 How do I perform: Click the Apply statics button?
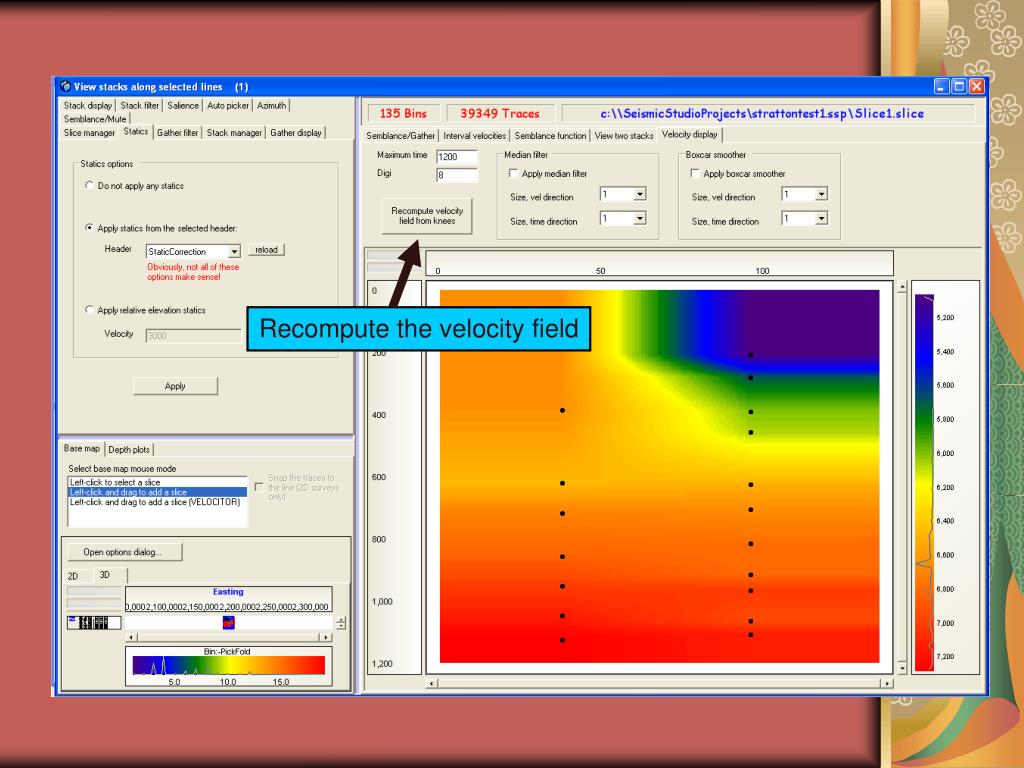tap(175, 386)
